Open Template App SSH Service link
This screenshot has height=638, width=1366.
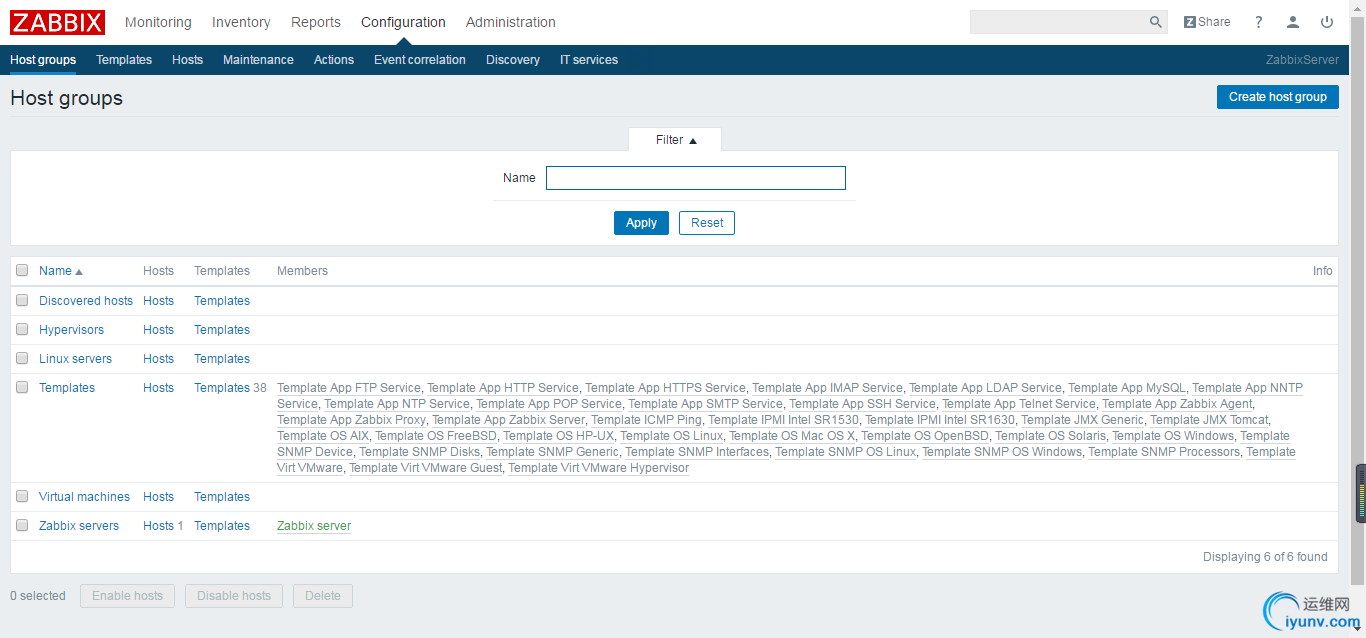(862, 404)
